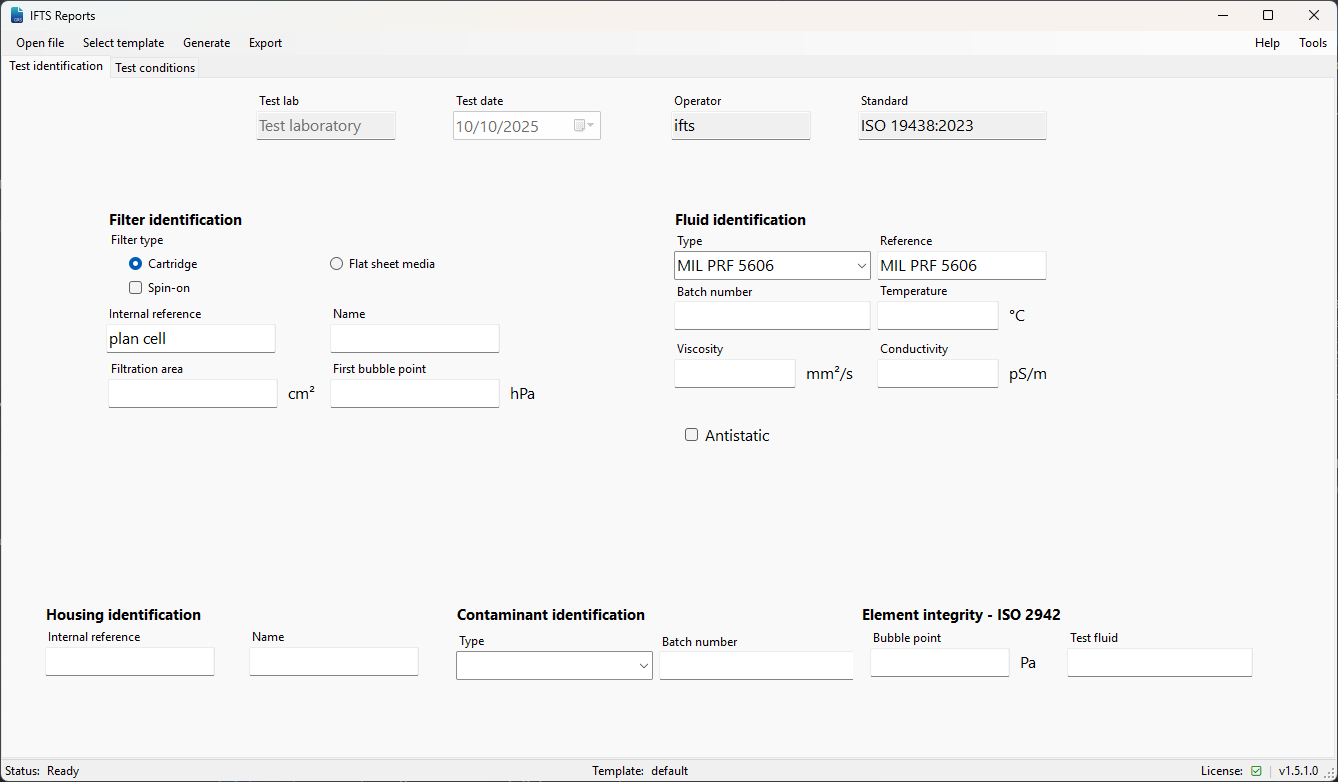Open the Tools menu
The width and height of the screenshot is (1338, 782).
coord(1312,43)
